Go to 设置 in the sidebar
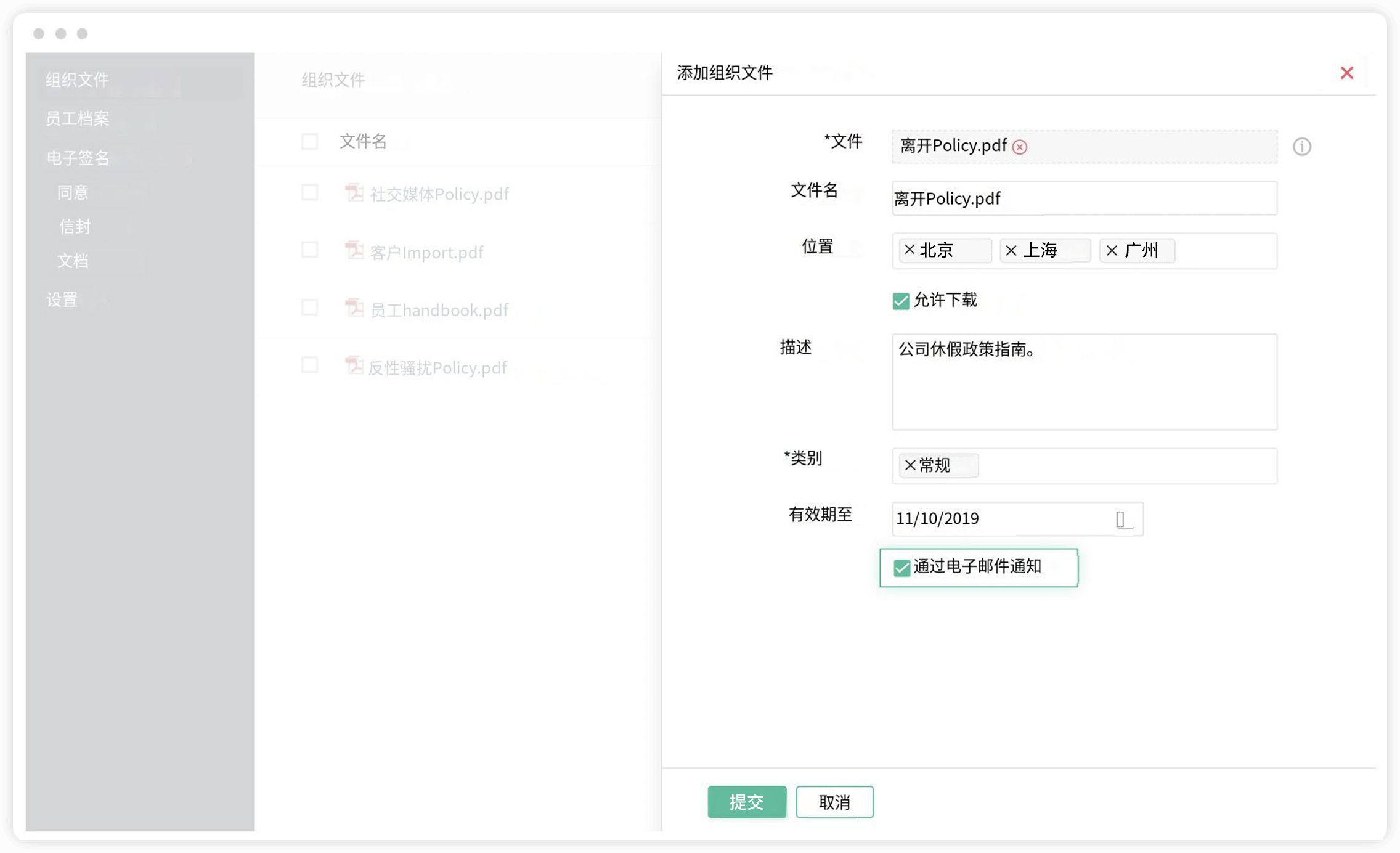The image size is (1400, 853). [x=62, y=300]
